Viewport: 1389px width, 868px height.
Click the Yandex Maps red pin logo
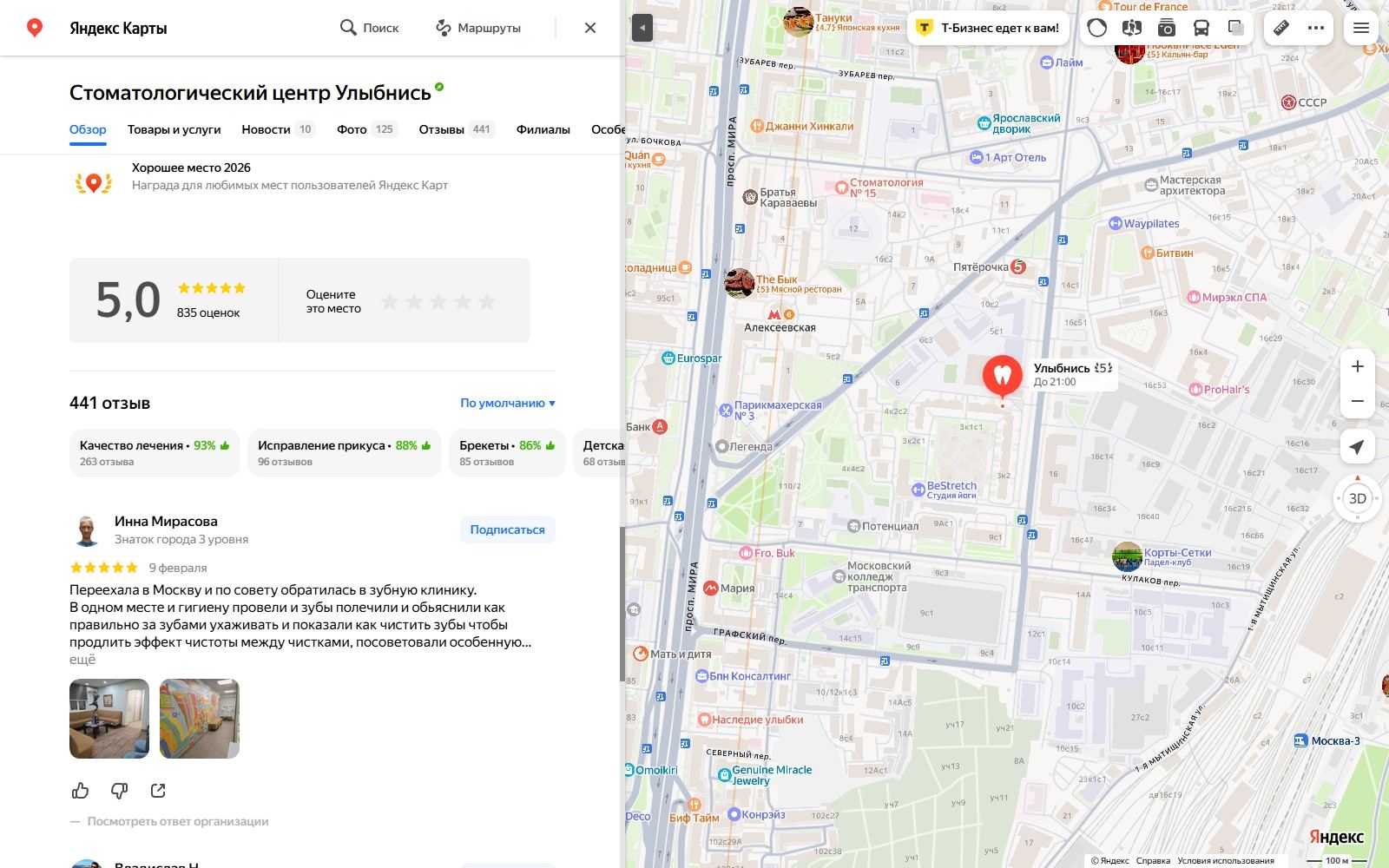tap(35, 28)
